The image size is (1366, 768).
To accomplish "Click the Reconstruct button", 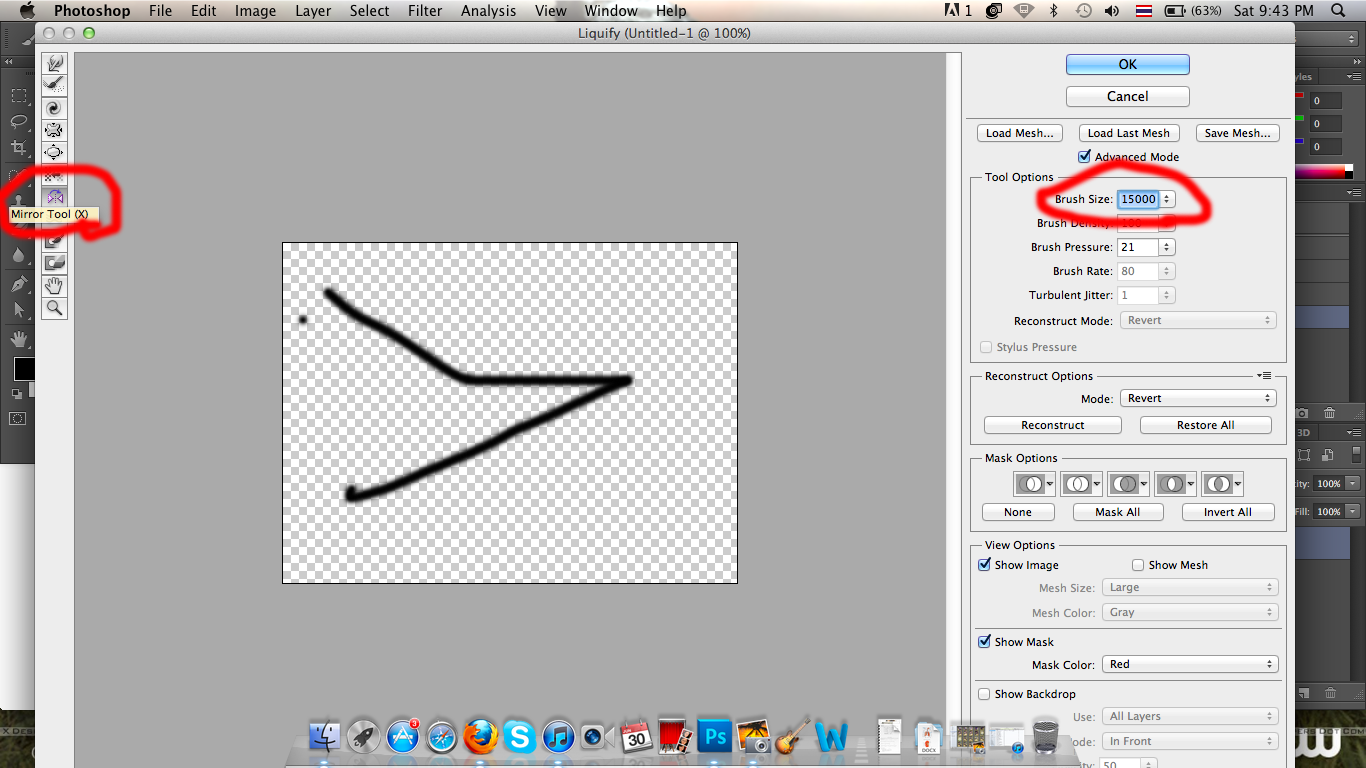I will (x=1053, y=425).
